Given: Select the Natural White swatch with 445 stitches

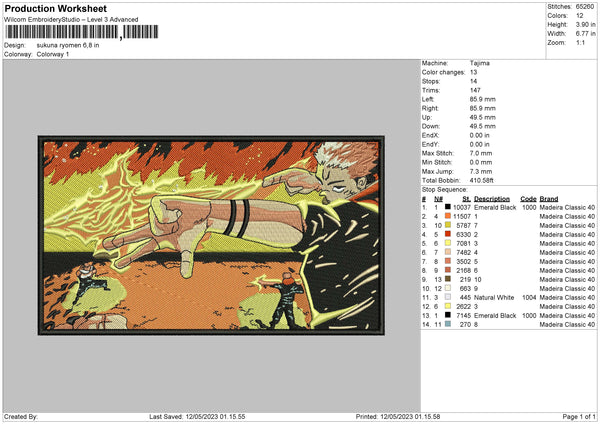Looking at the screenshot, I should click(447, 297).
